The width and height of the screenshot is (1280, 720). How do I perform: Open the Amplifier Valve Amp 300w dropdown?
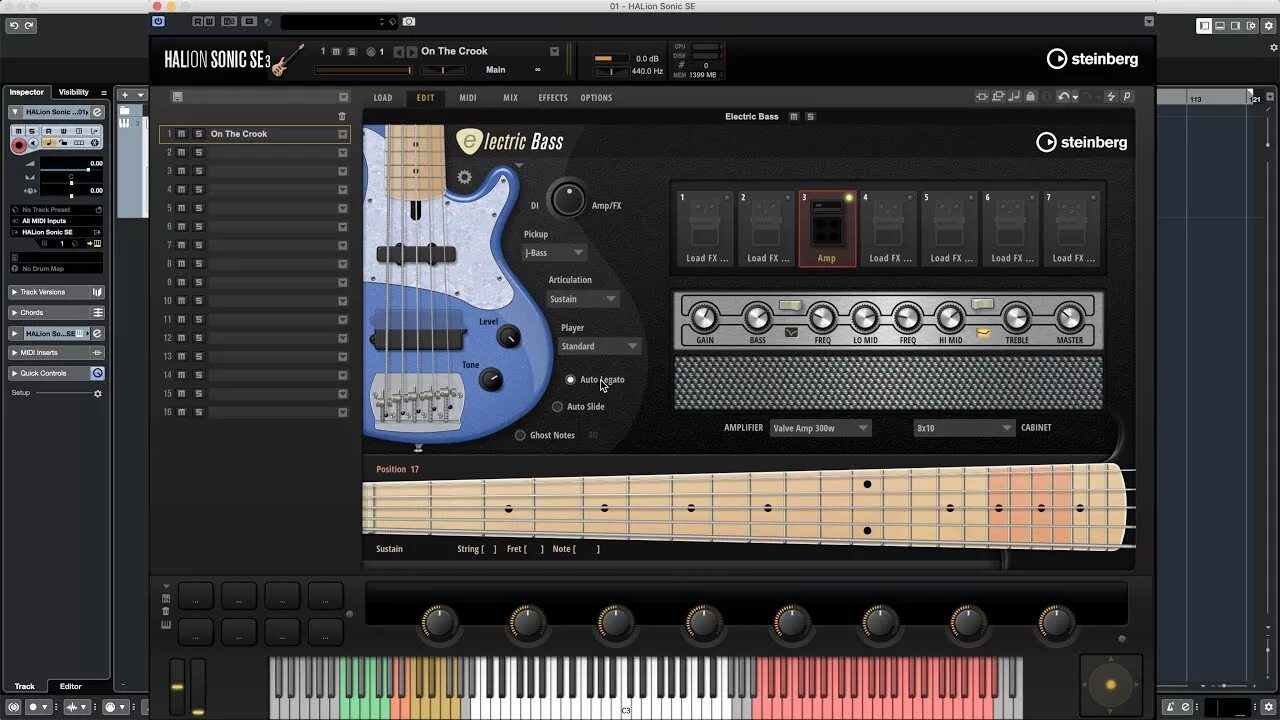[820, 427]
